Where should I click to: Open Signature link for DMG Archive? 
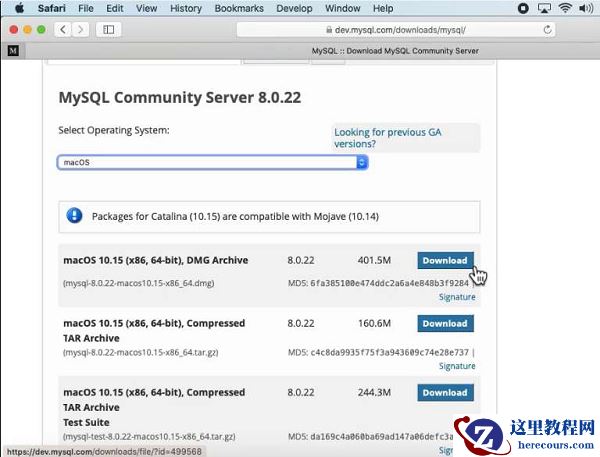(457, 297)
